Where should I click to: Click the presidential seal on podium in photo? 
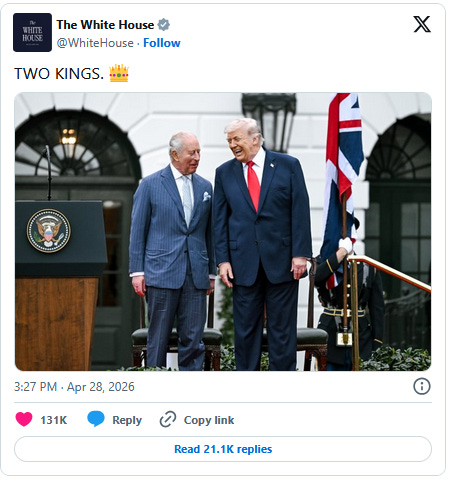click(49, 231)
